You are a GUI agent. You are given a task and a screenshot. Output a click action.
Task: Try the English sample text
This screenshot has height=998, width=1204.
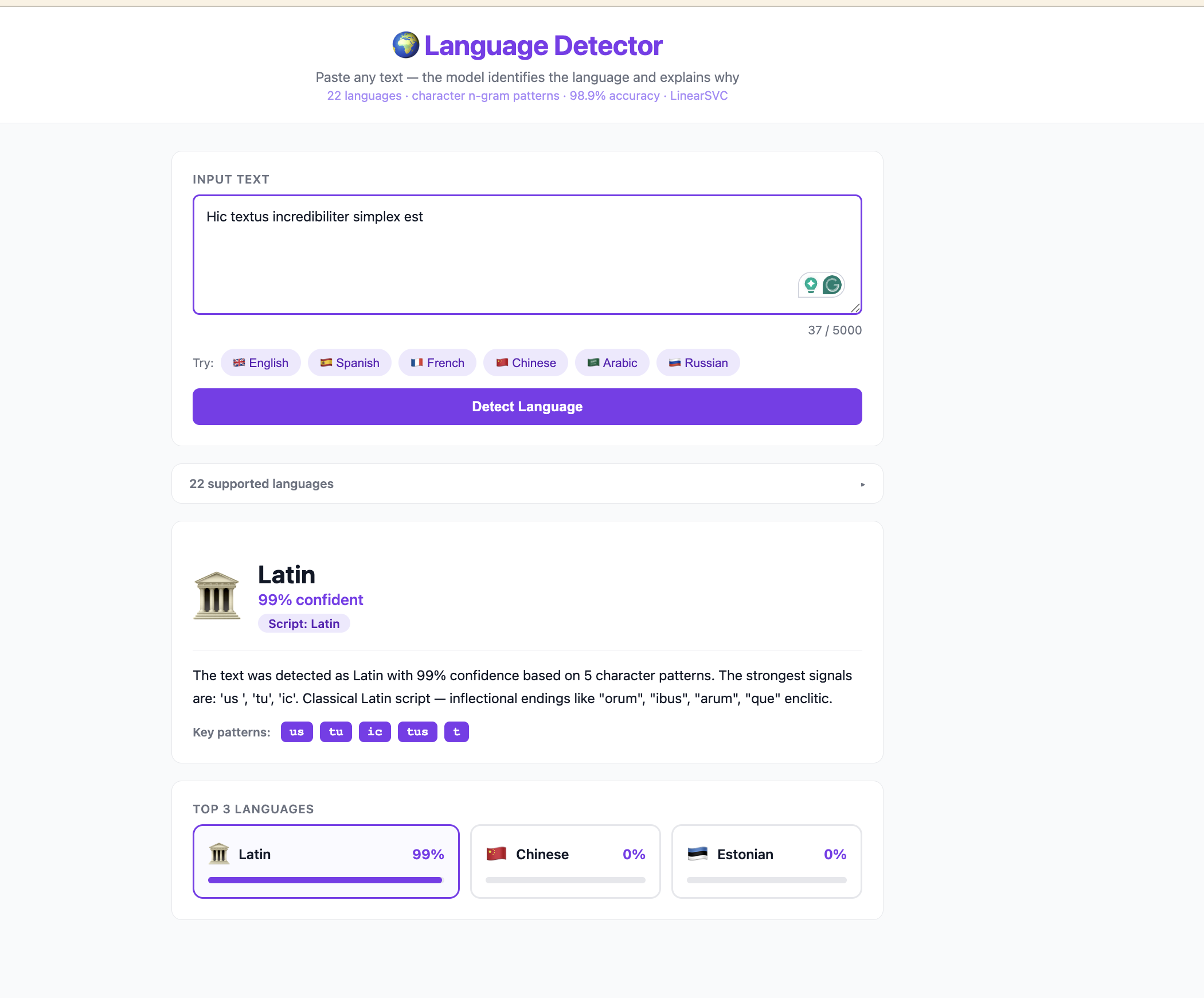click(261, 362)
